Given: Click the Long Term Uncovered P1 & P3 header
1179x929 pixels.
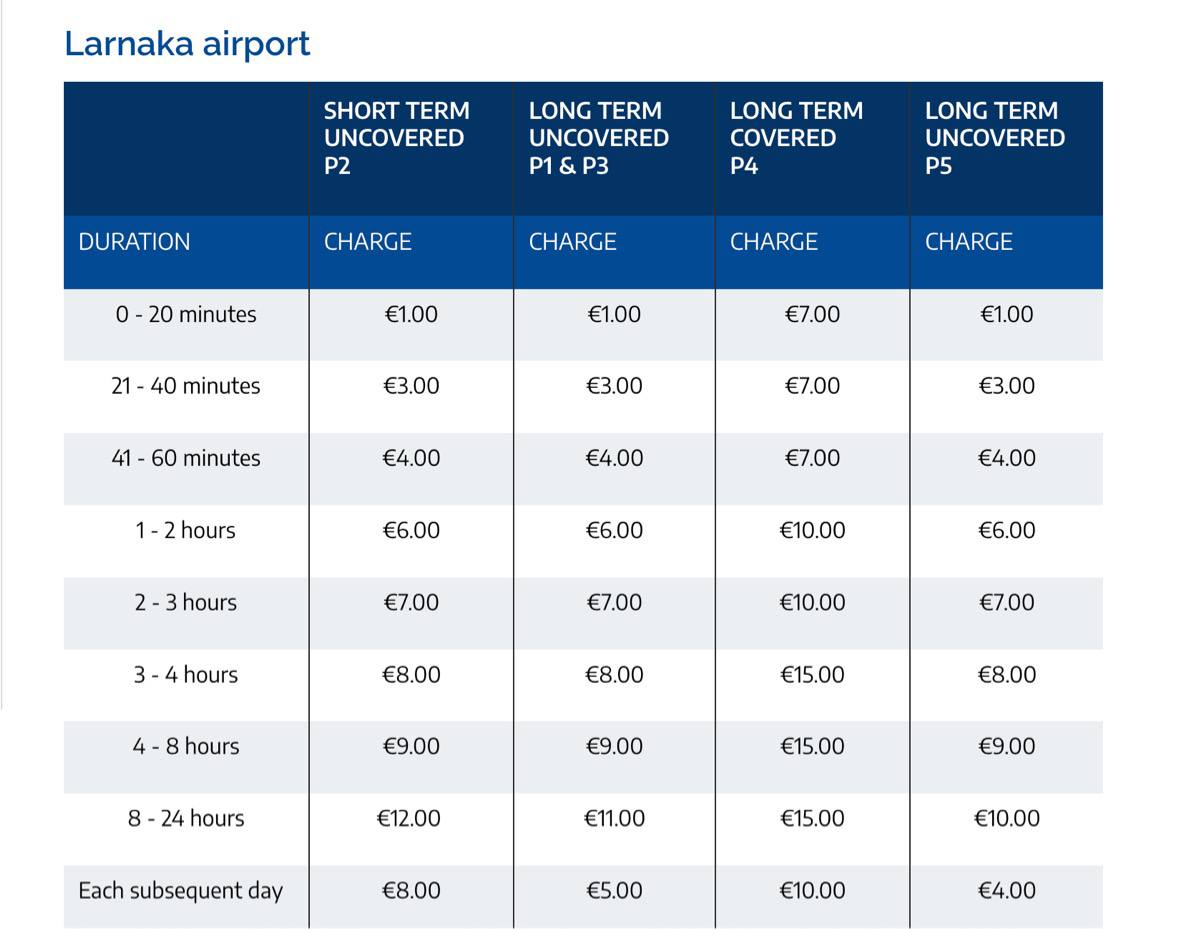Looking at the screenshot, I should tap(598, 138).
